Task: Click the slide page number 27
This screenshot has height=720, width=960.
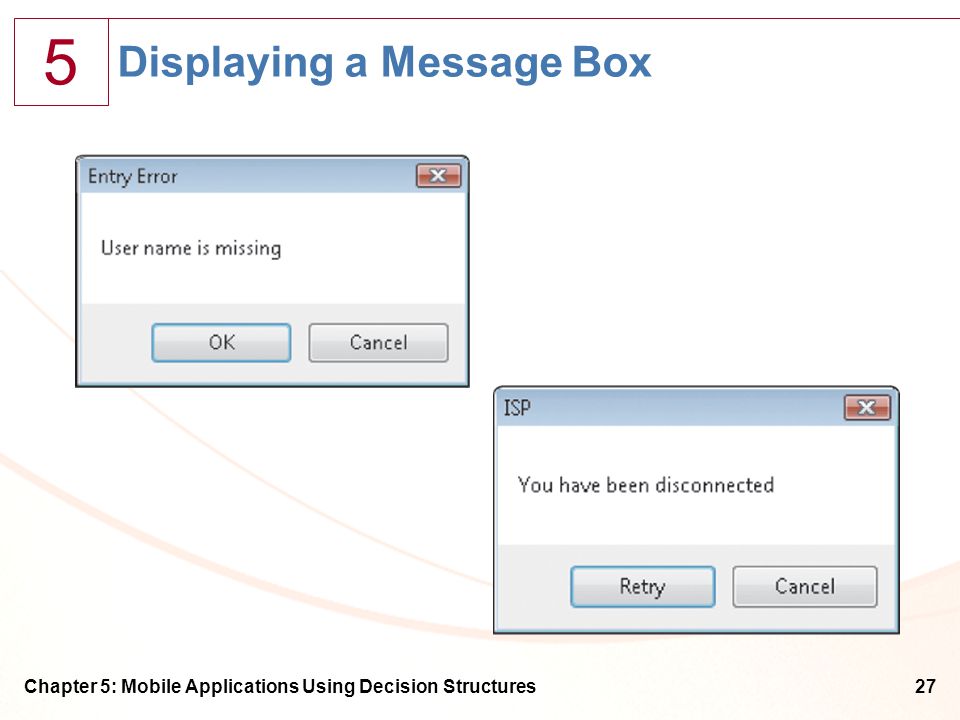Action: pyautogui.click(x=925, y=686)
